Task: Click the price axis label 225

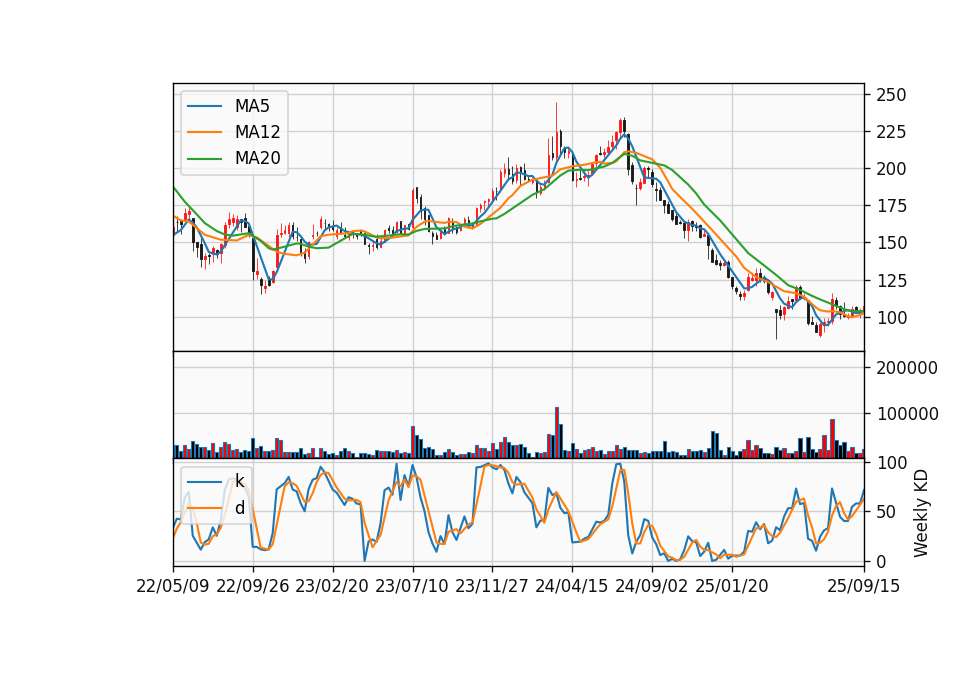Action: tap(891, 132)
